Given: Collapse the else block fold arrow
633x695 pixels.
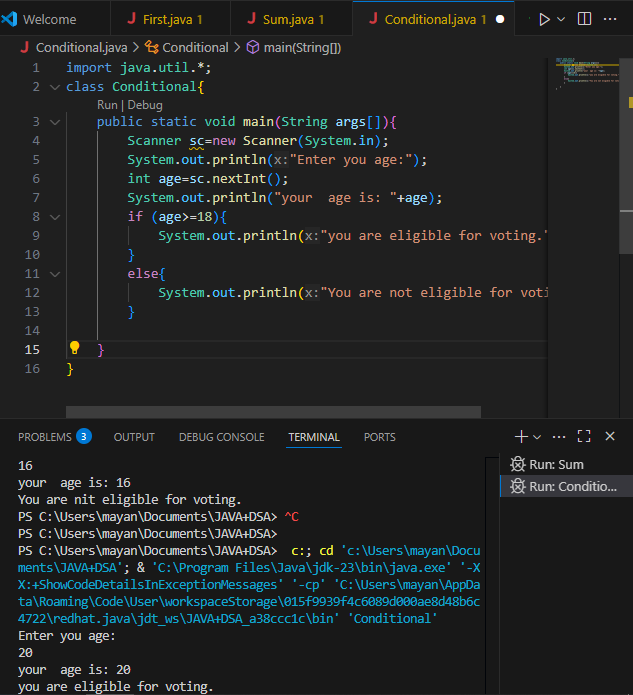Looking at the screenshot, I should [x=55, y=274].
